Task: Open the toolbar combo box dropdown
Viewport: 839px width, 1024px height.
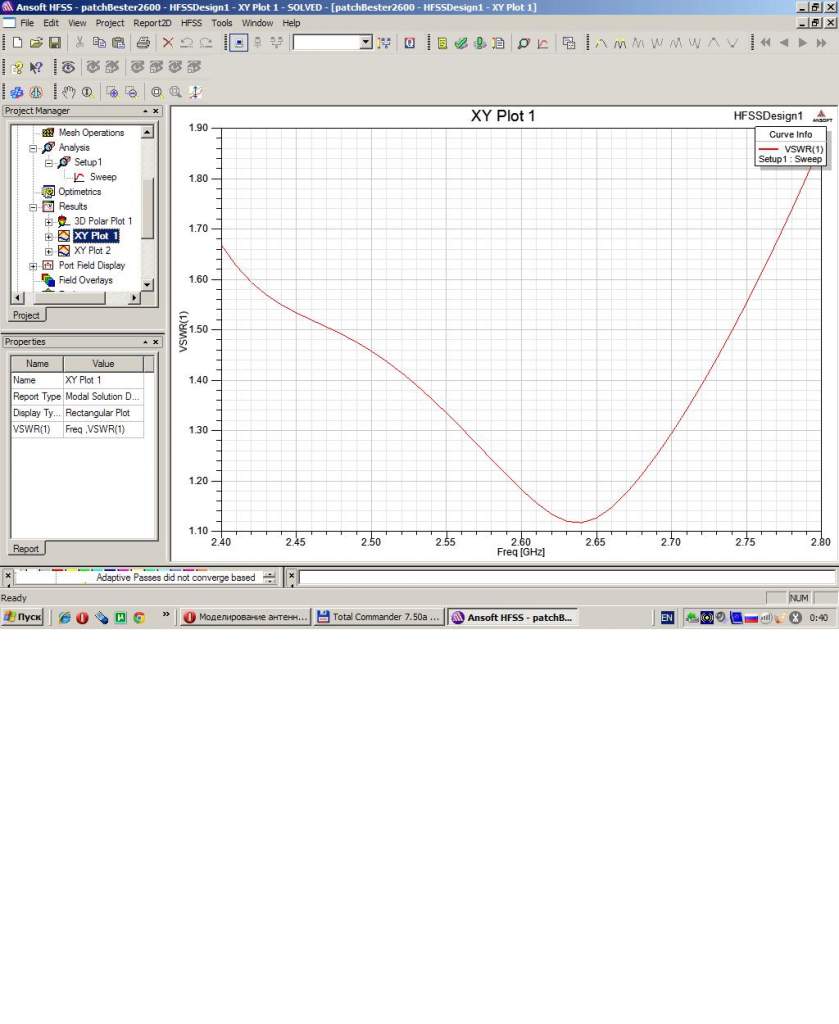Action: point(365,43)
